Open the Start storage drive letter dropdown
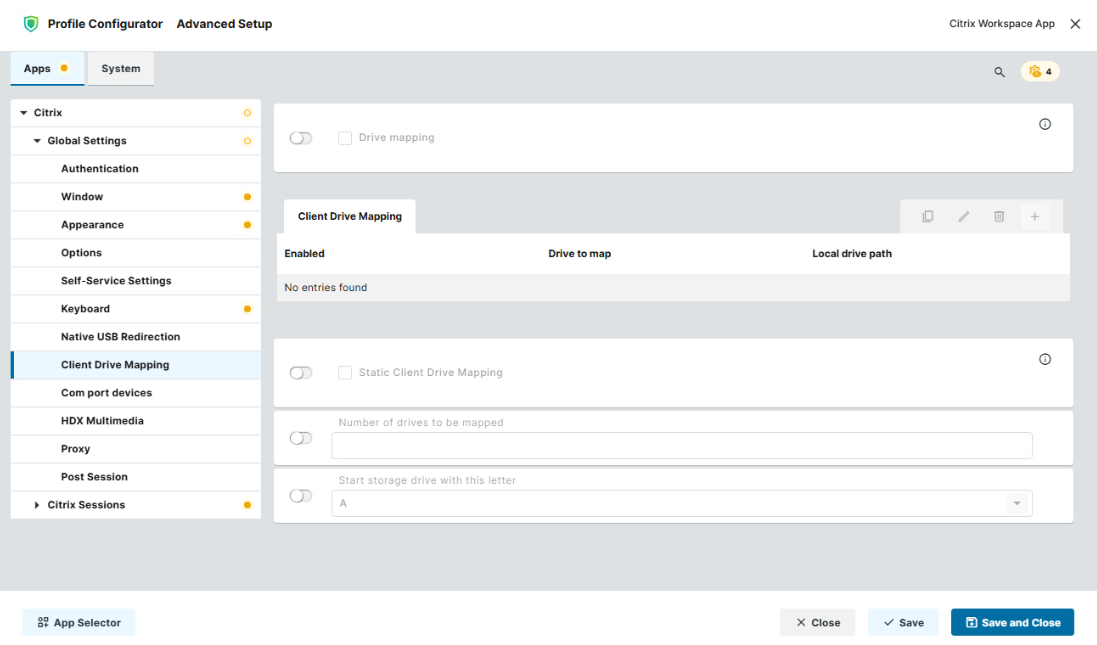The image size is (1097, 645). (1017, 504)
